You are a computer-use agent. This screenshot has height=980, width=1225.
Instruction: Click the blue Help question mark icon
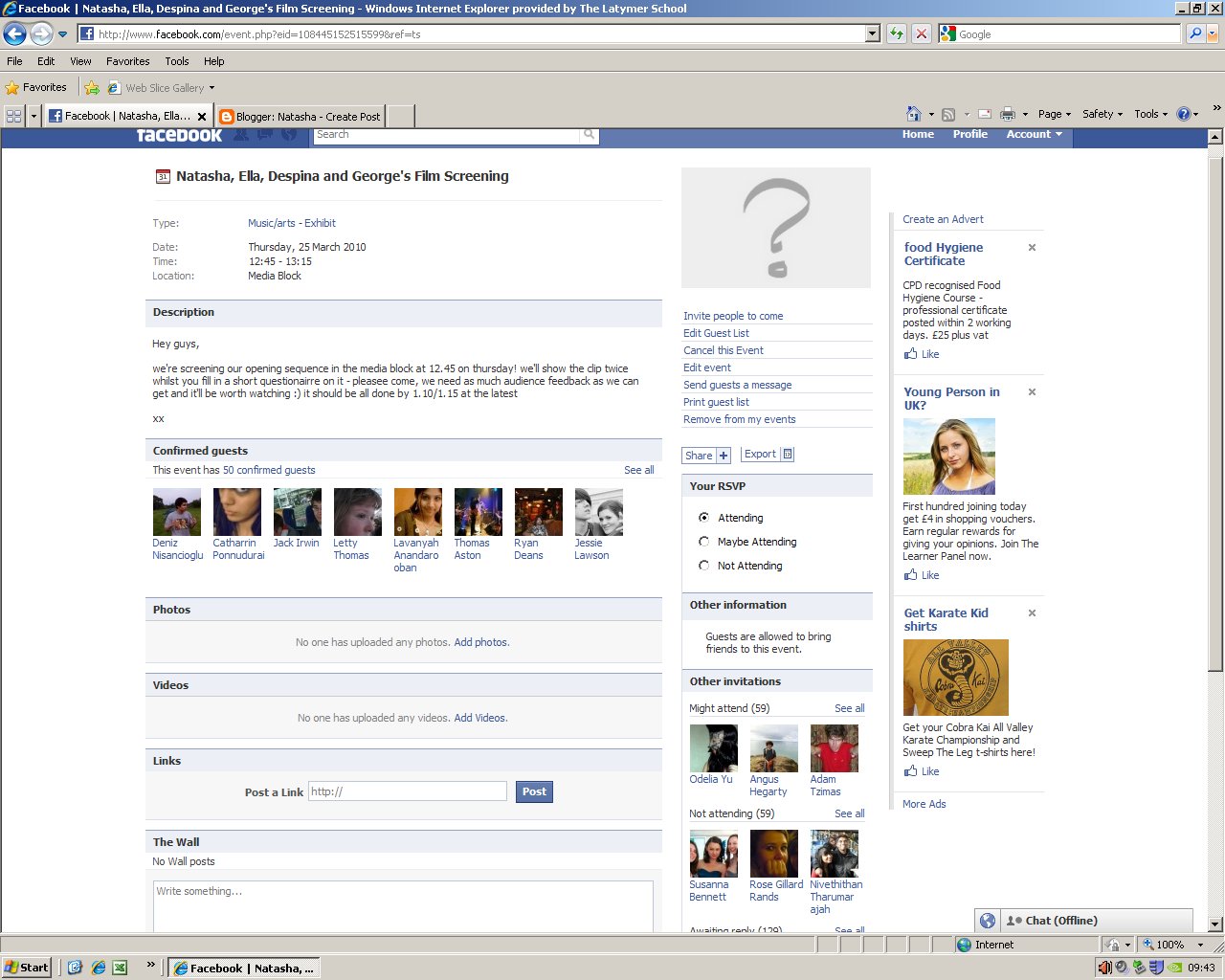pos(1184,114)
